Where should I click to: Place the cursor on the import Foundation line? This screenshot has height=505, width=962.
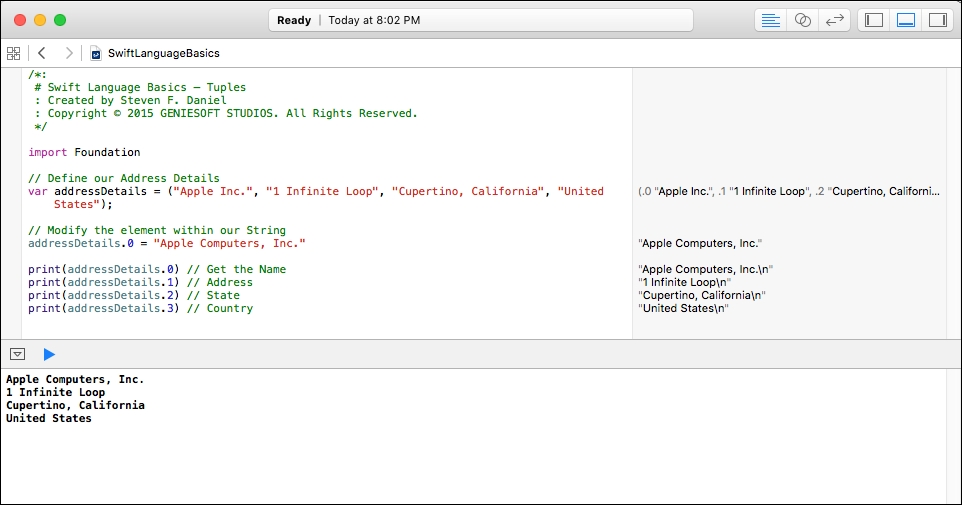(84, 152)
